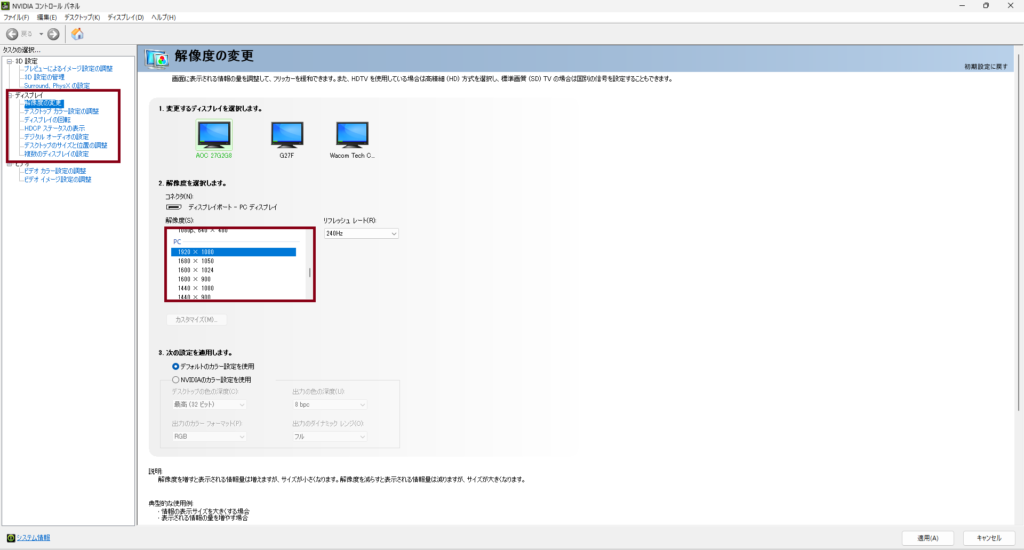The width and height of the screenshot is (1024, 550).
Task: Open the ファイル(F) menu
Action: click(16, 18)
